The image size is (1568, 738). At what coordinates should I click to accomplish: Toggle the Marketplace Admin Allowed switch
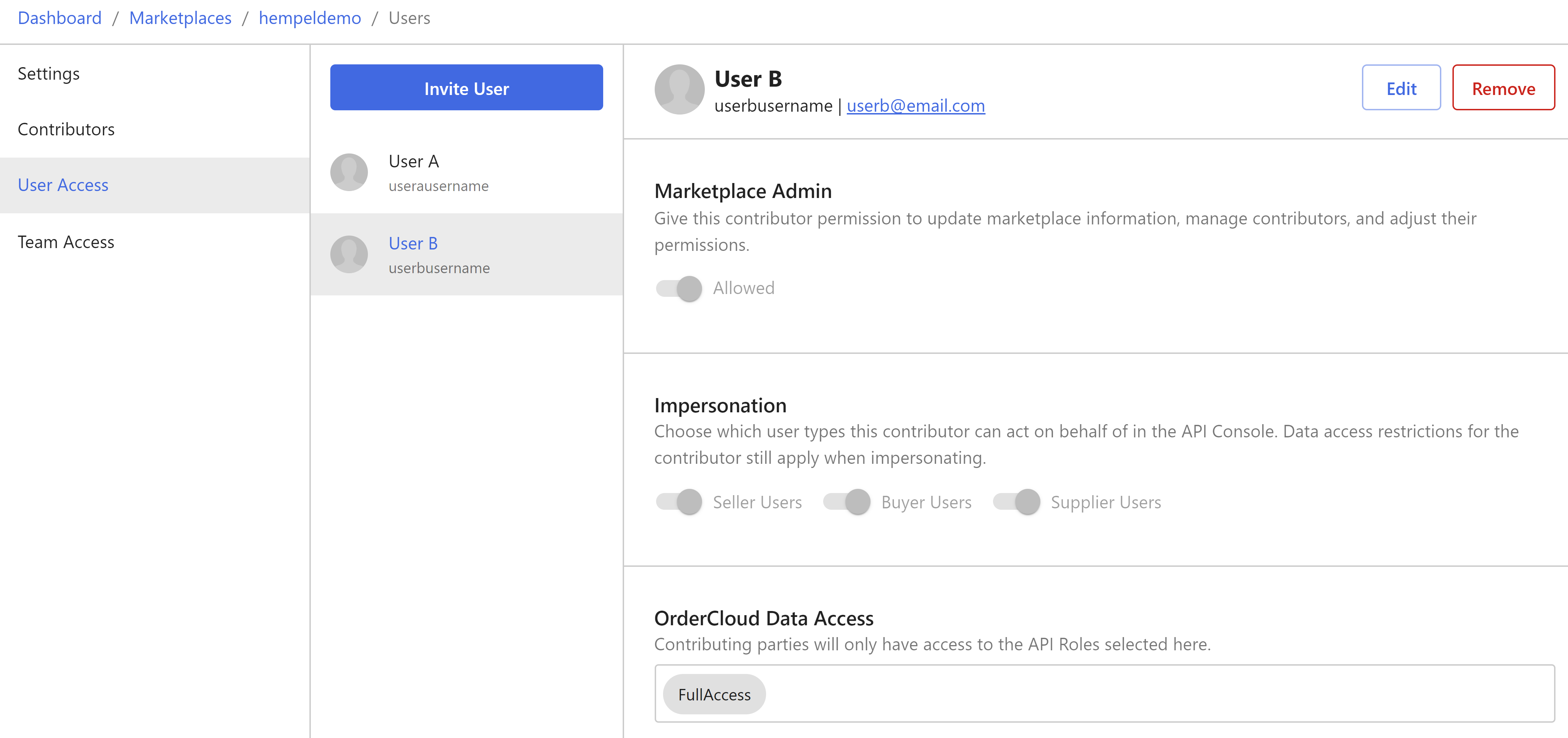click(x=679, y=288)
